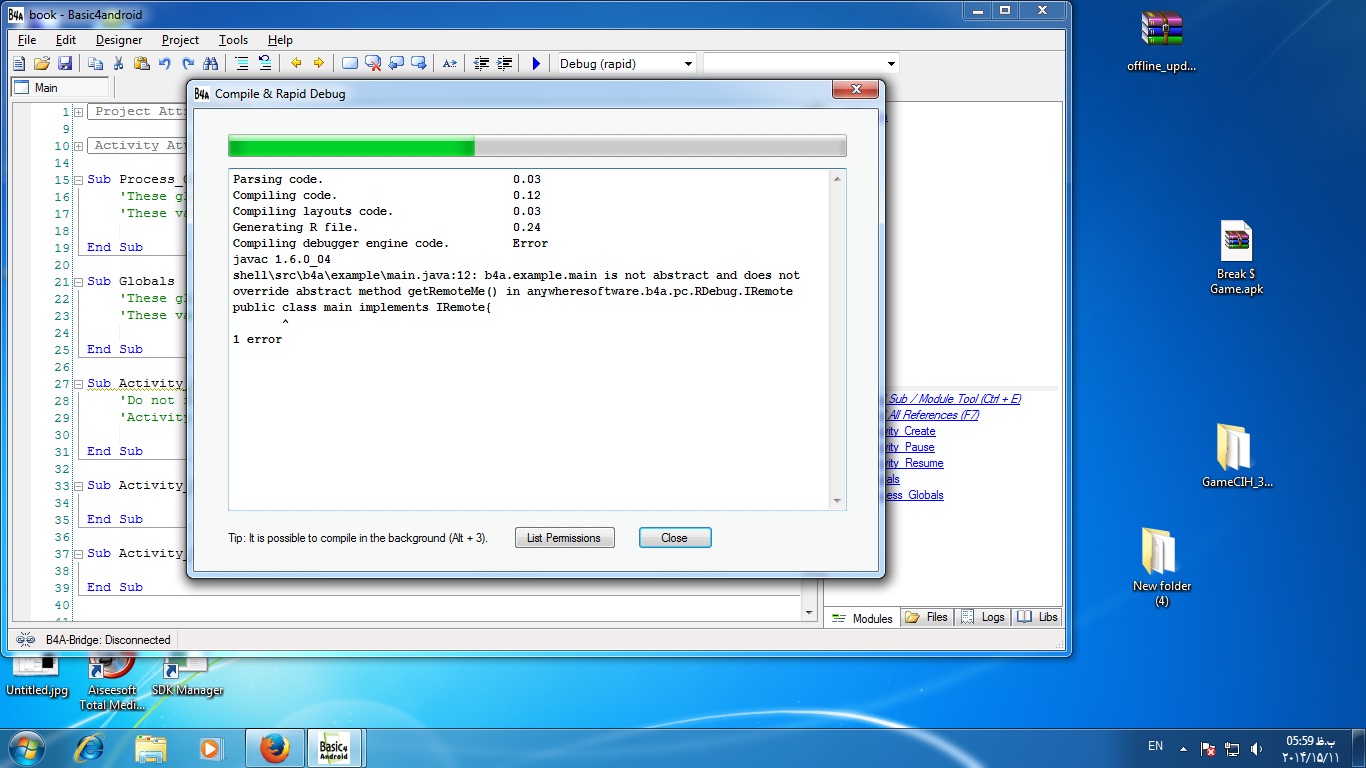Screen dimensions: 1366x768
Task: Redo with the toolbar arrow icon
Action: point(187,63)
